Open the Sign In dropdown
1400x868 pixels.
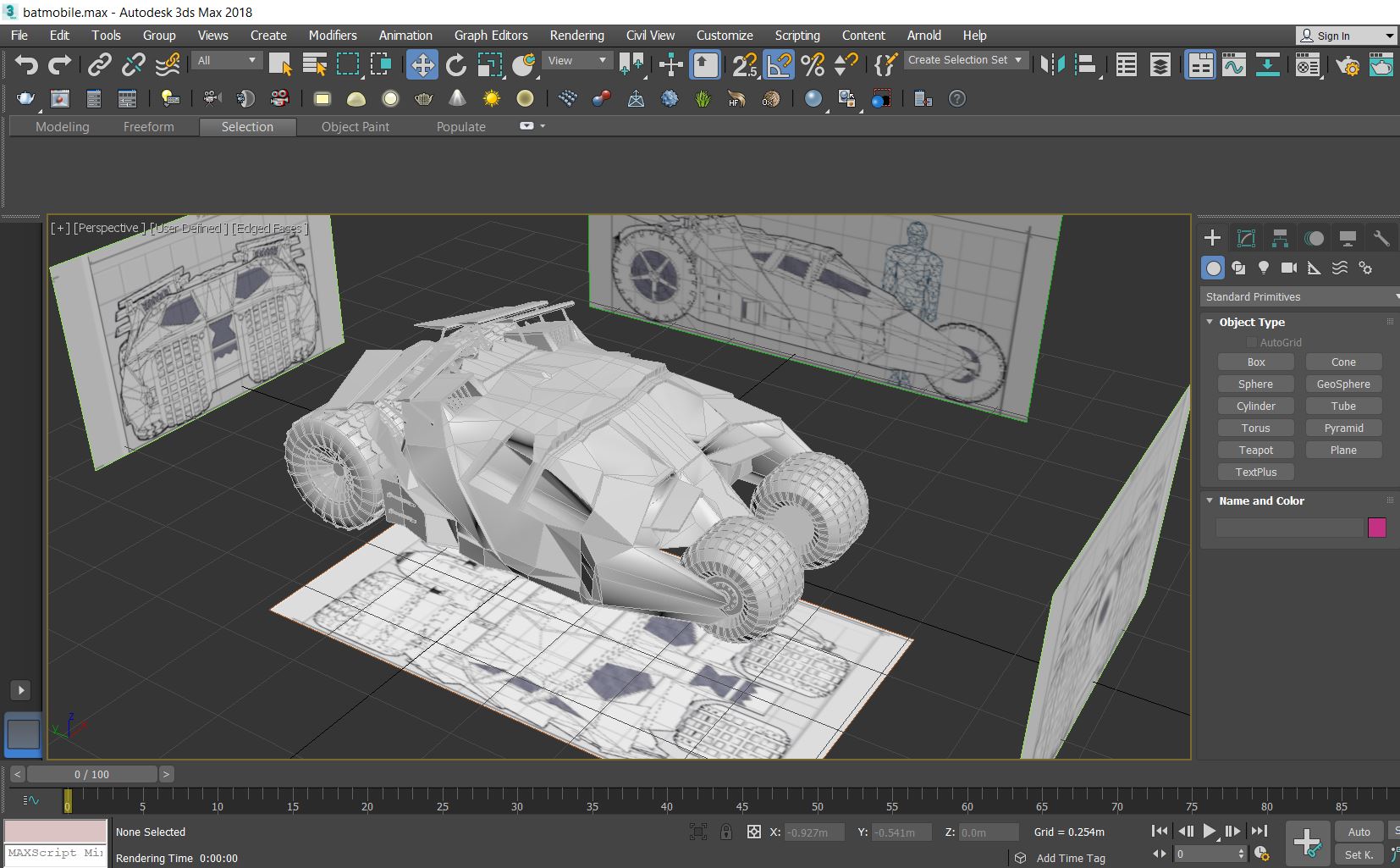click(1346, 36)
